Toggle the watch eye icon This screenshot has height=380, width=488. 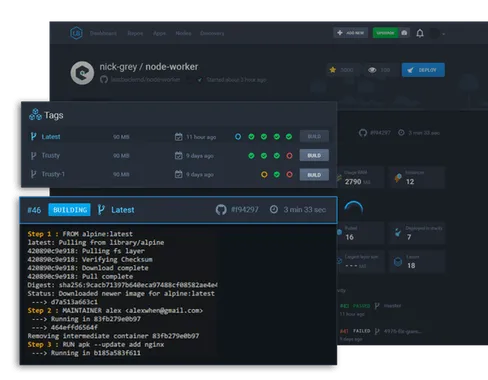372,70
